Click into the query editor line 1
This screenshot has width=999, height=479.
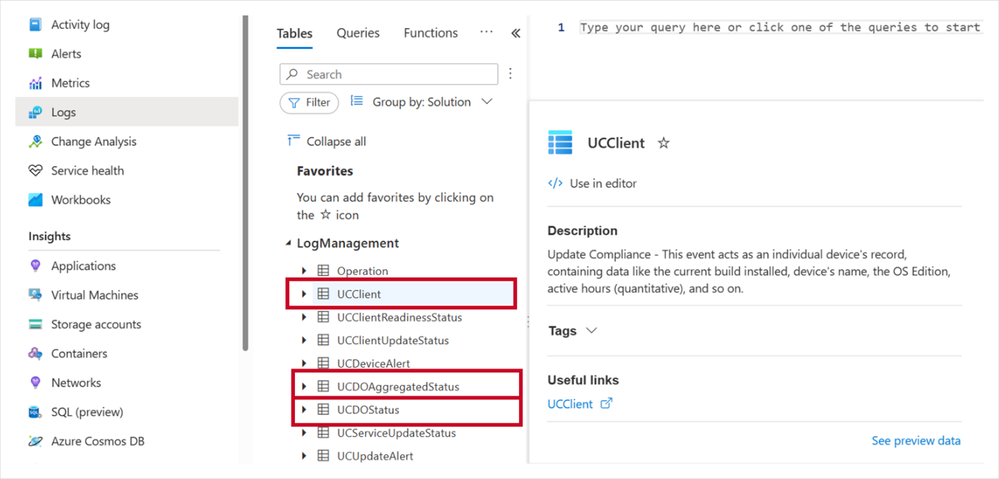(x=780, y=27)
